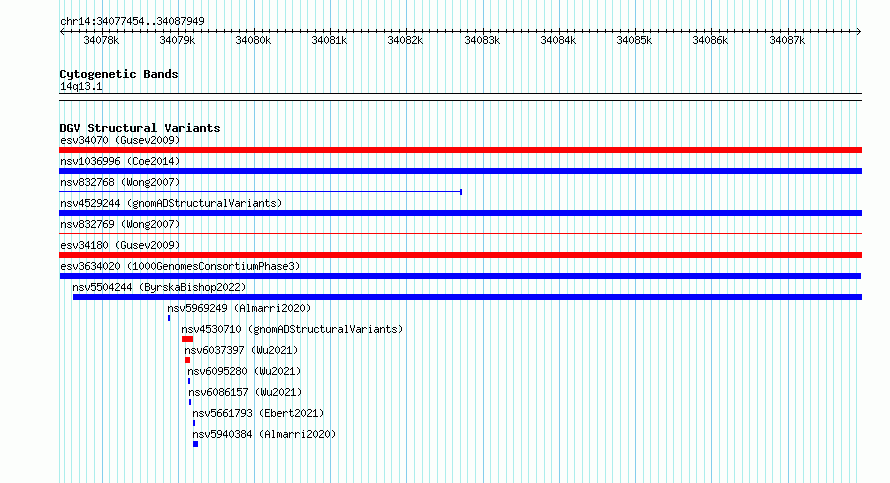Open esv34180 (Gusev2009) variant label
Screen dimensions: 890x483
coord(120,245)
